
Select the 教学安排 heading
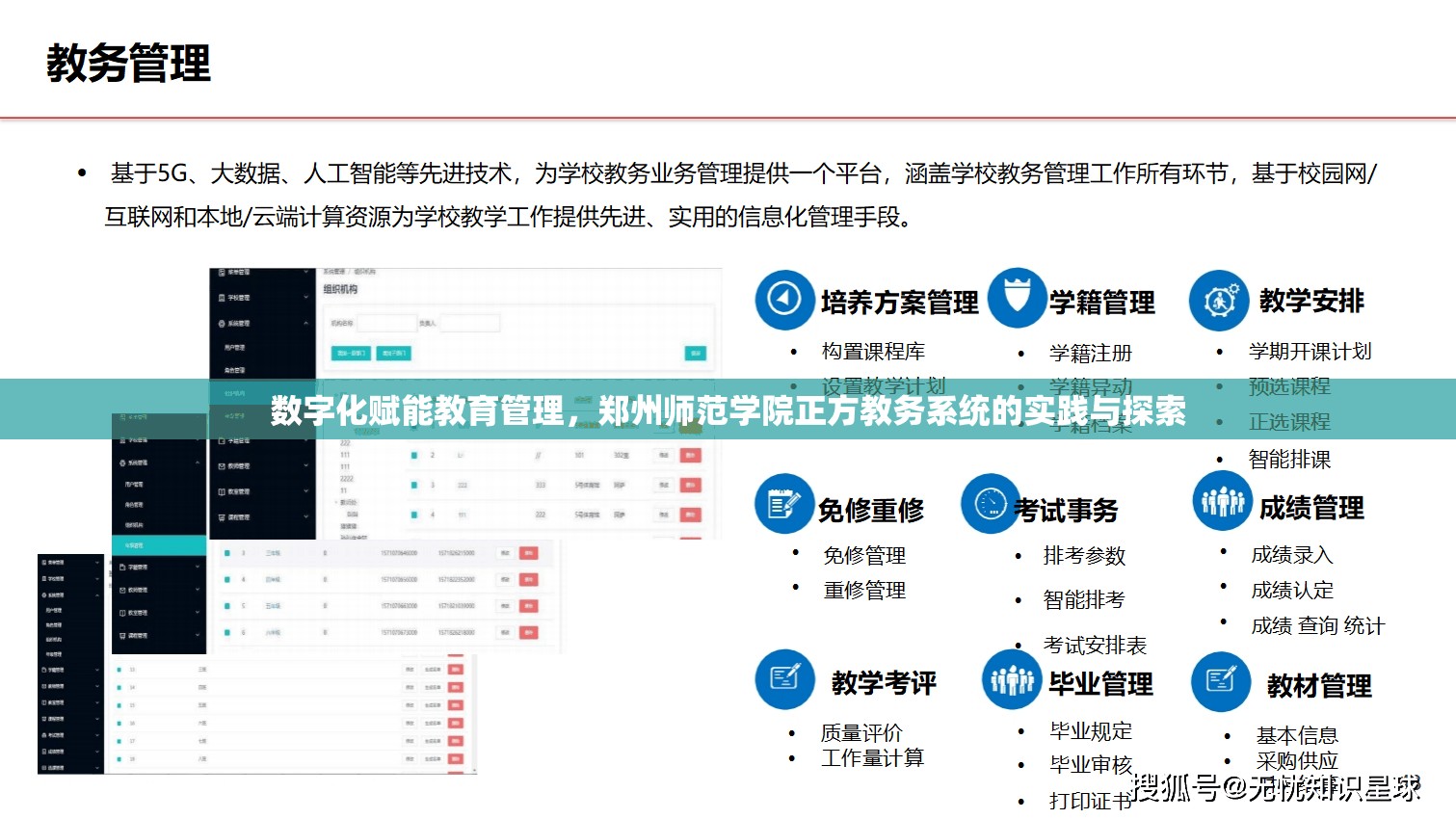point(1311,301)
